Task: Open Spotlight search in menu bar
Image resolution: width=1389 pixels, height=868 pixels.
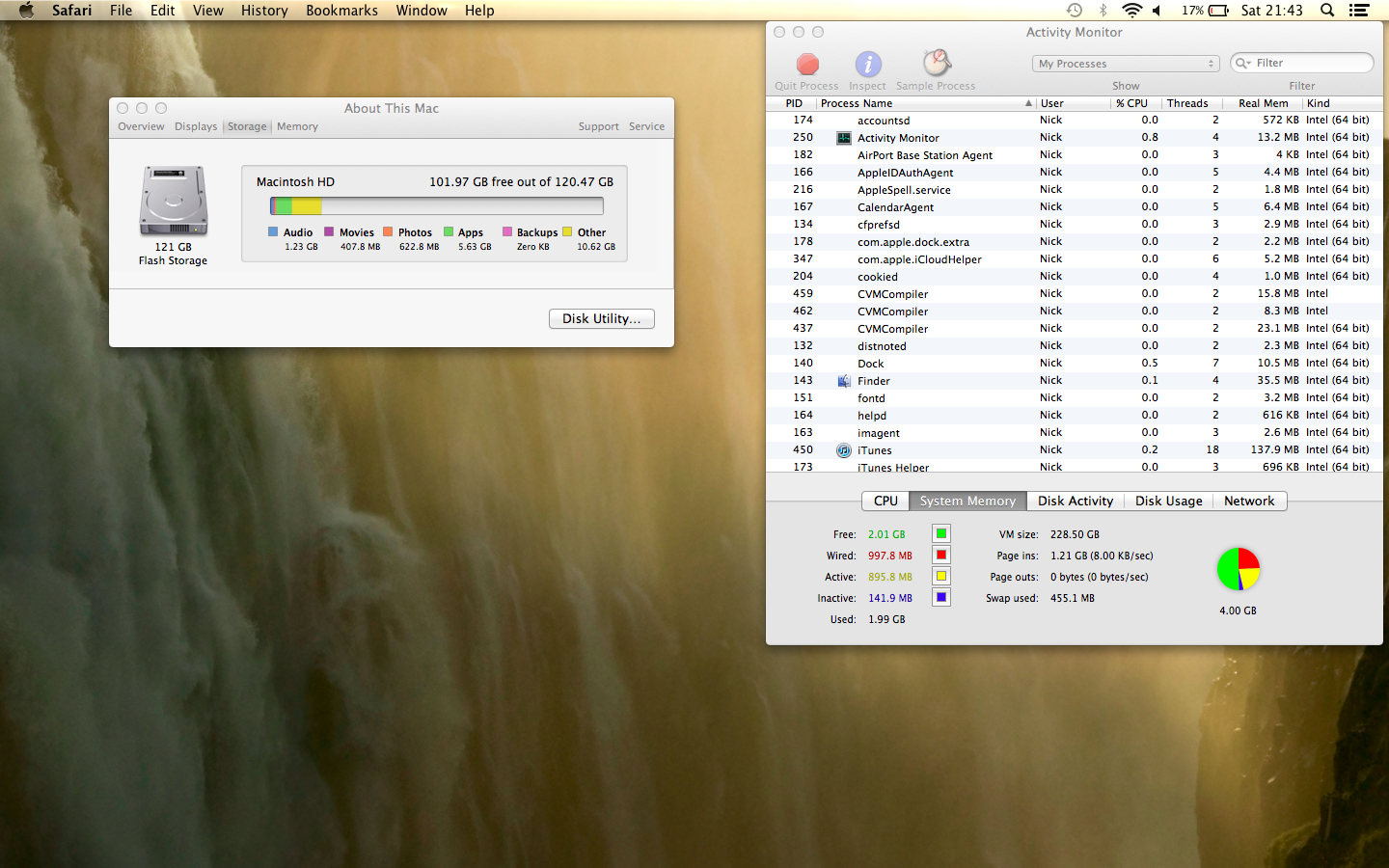Action: (x=1327, y=10)
